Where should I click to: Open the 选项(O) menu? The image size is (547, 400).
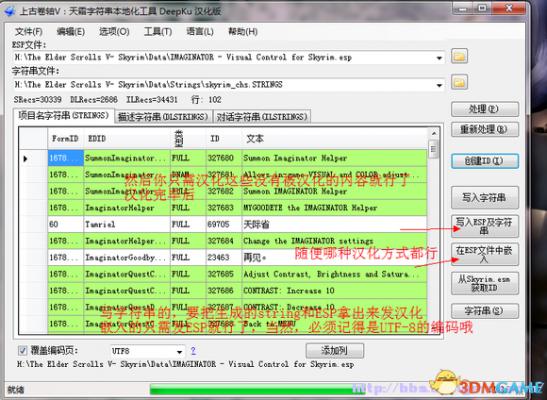[114, 32]
